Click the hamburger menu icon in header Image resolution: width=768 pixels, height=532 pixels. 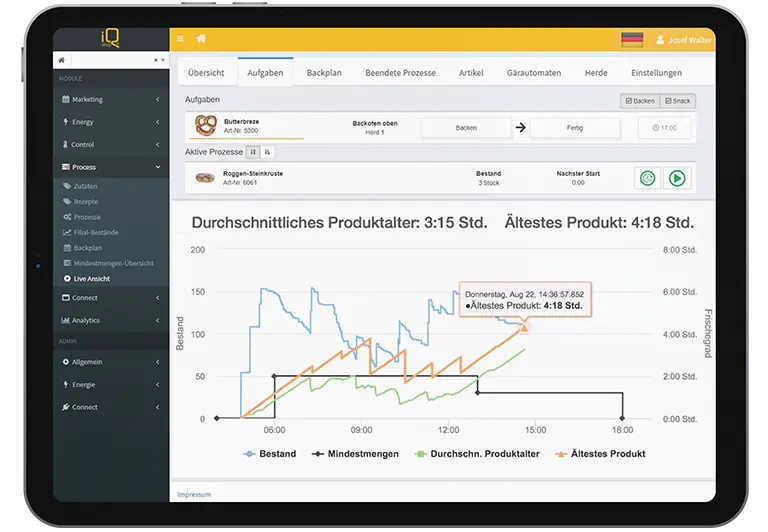pyautogui.click(x=180, y=39)
